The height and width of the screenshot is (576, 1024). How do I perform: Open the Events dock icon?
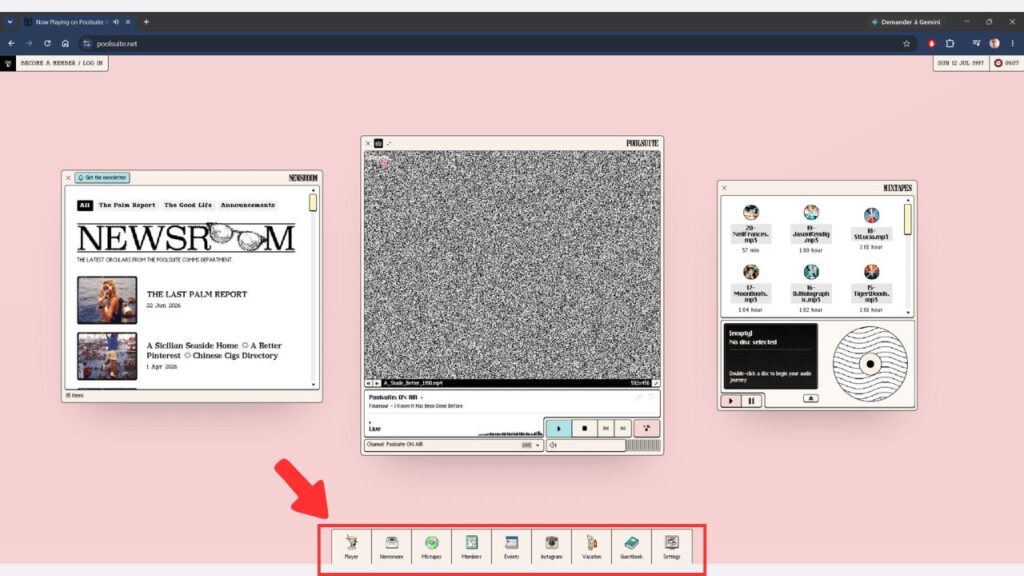(x=511, y=546)
